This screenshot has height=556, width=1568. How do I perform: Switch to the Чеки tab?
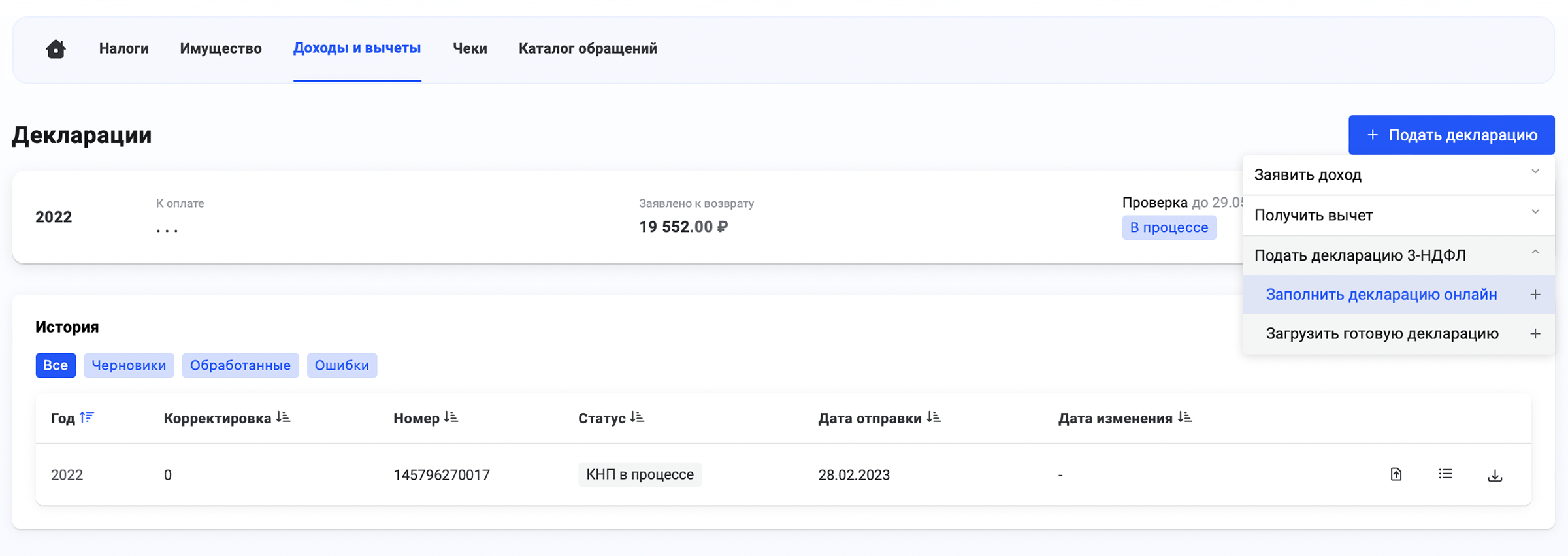click(x=470, y=48)
